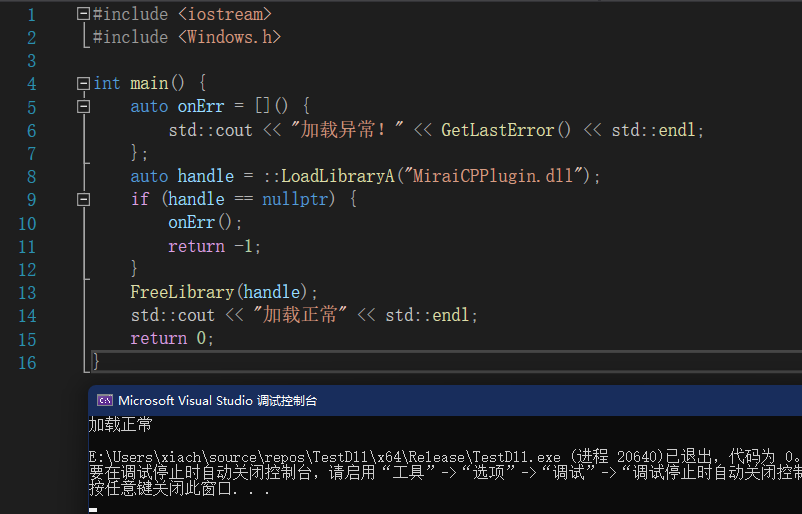The image size is (802, 514).
Task: Click std::endl at end of line 6
Action: click(x=653, y=130)
